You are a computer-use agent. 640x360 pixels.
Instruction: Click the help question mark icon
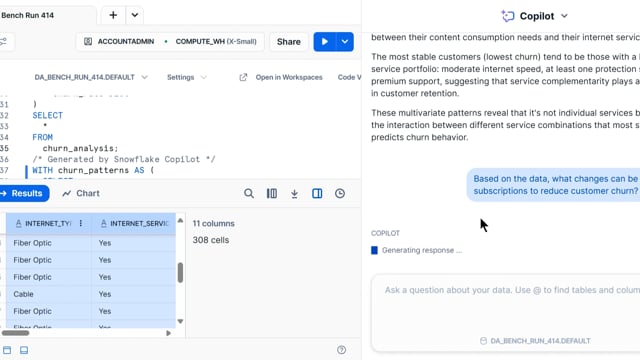coord(342,350)
